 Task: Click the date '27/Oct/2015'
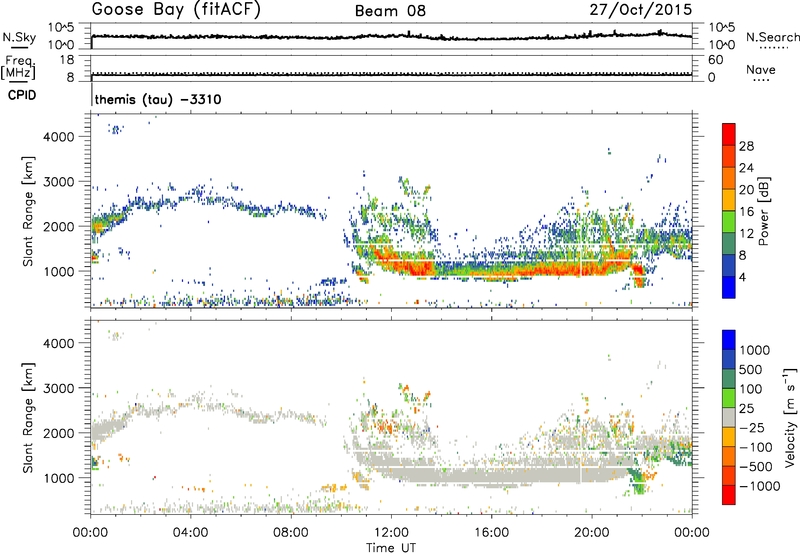[x=641, y=10]
